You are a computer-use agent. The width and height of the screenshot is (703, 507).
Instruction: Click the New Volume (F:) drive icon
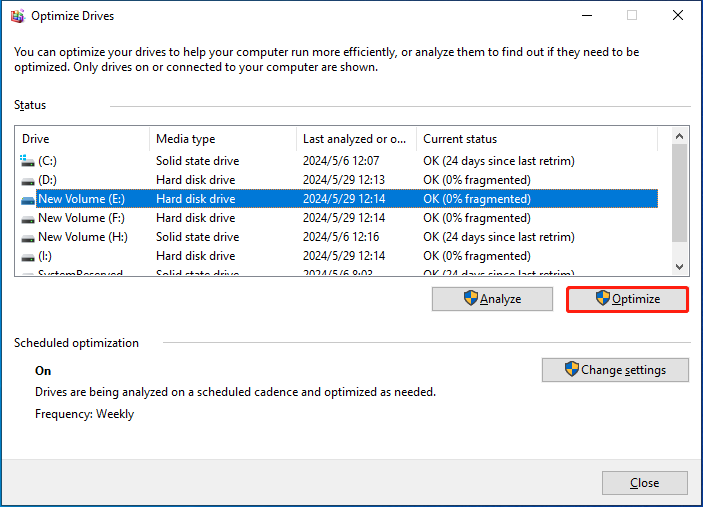pos(28,219)
